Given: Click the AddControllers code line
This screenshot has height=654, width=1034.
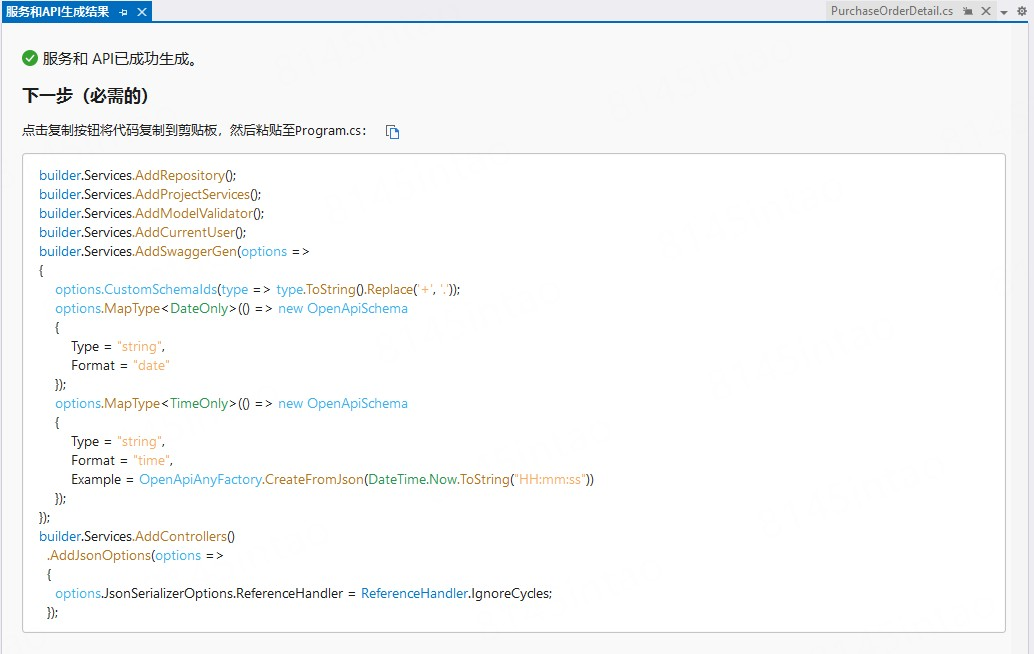Looking at the screenshot, I should [x=137, y=536].
